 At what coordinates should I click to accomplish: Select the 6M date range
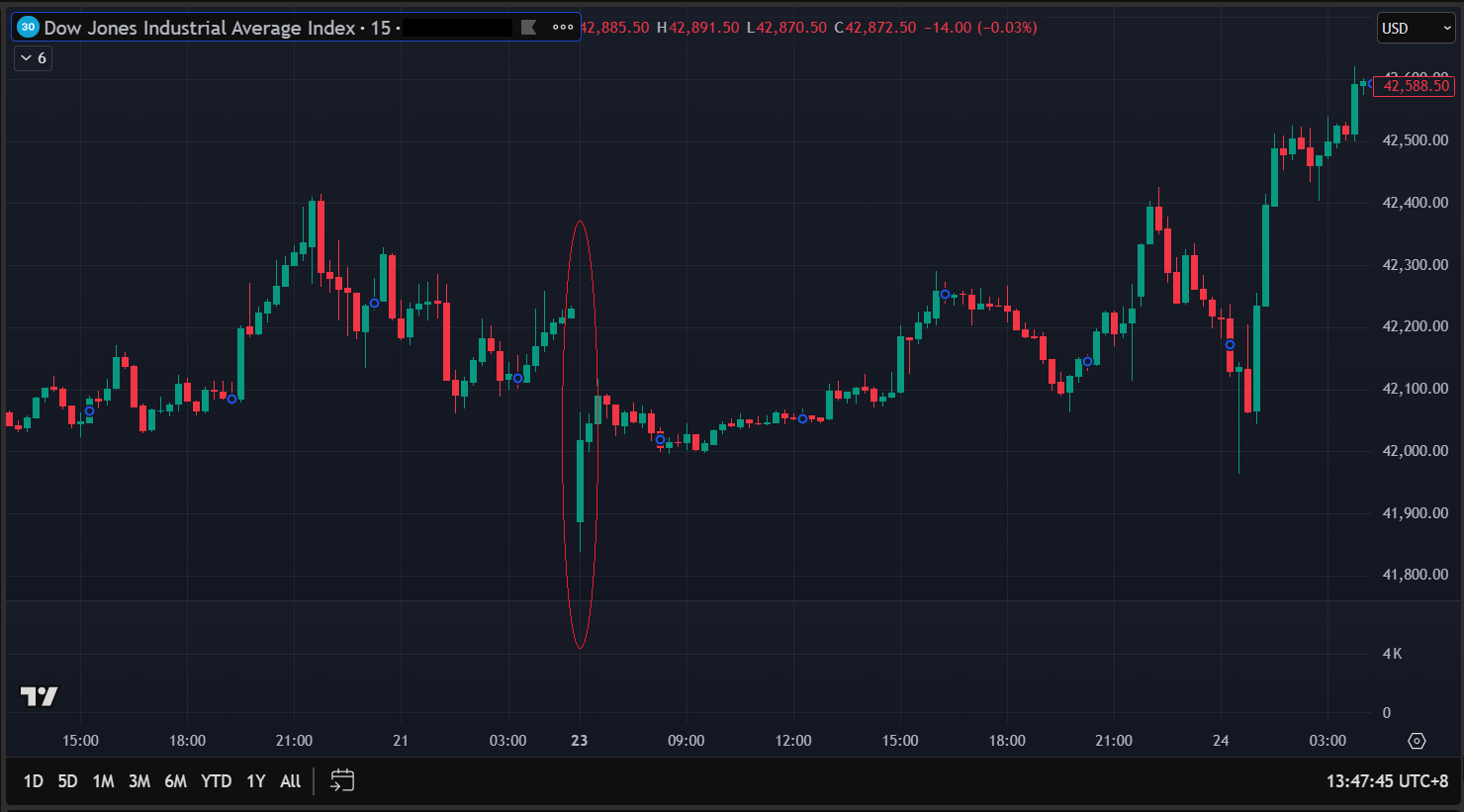[x=175, y=781]
